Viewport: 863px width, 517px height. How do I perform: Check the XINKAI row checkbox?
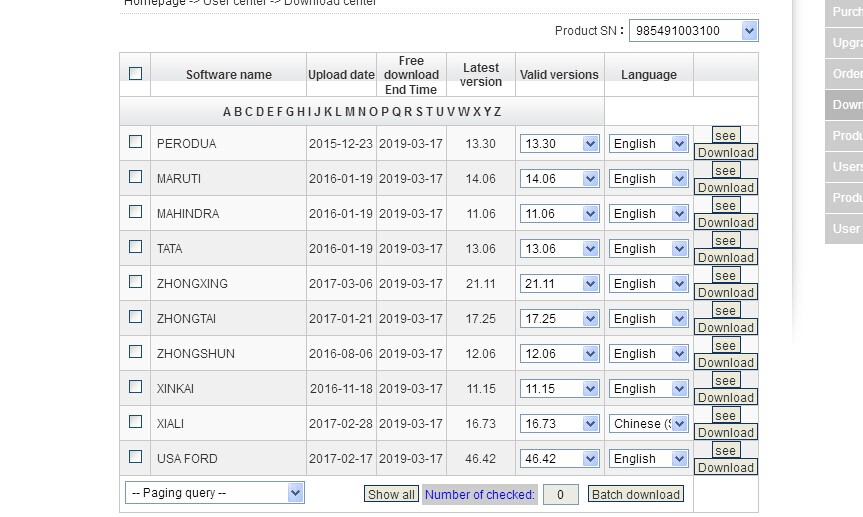(135, 387)
